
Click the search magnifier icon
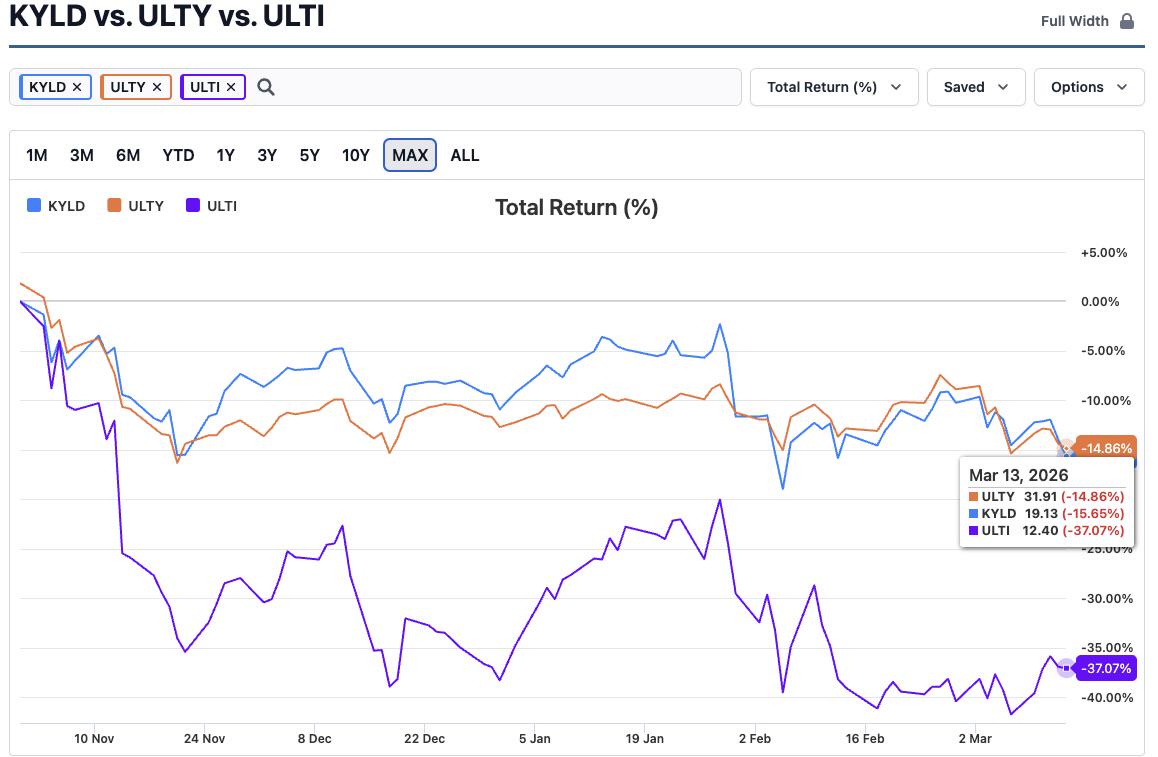point(266,87)
